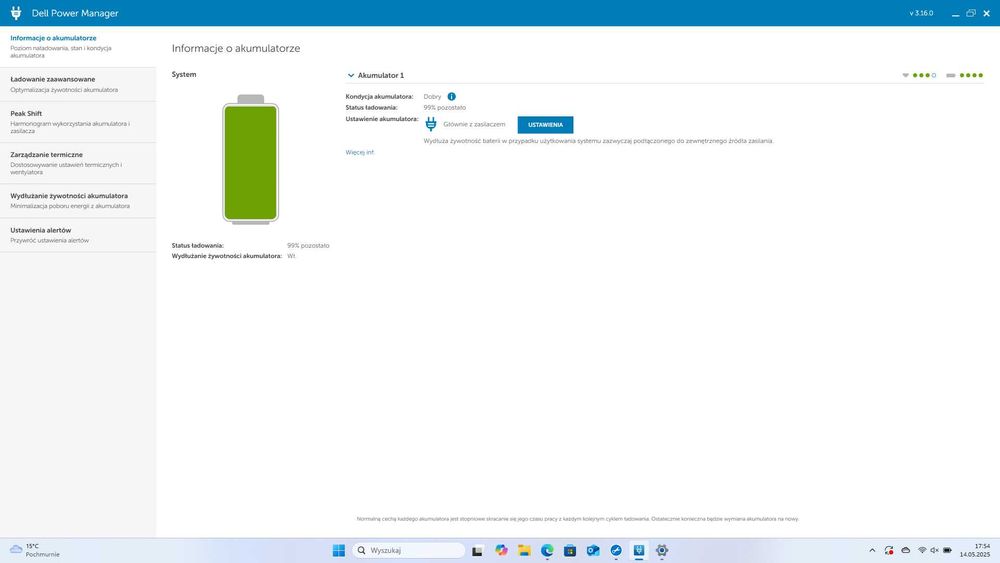Click the Kondycja akumulatora label

click(379, 97)
